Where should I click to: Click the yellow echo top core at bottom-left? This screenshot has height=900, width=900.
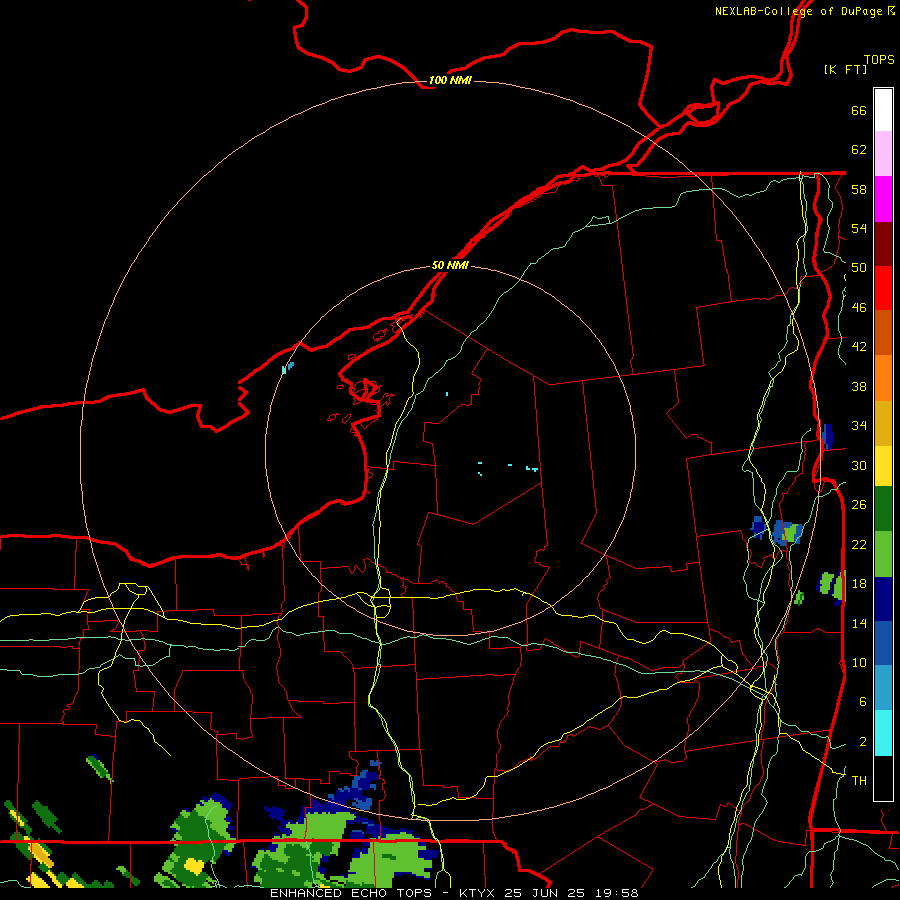click(x=194, y=865)
